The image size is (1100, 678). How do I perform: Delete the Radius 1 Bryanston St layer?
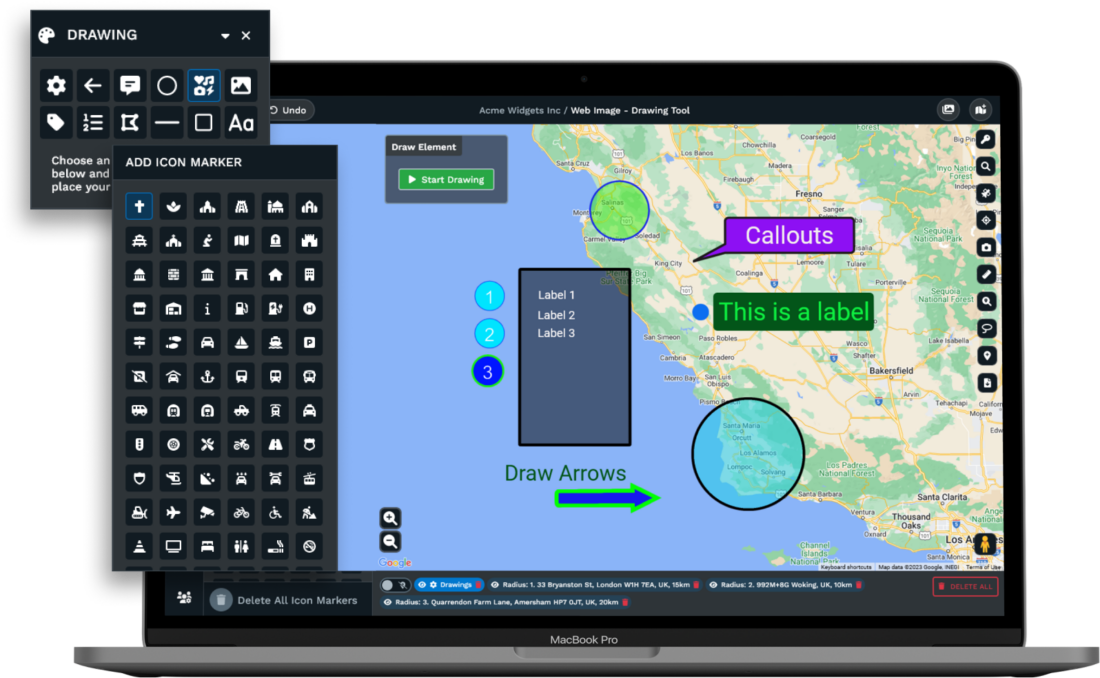tap(696, 585)
